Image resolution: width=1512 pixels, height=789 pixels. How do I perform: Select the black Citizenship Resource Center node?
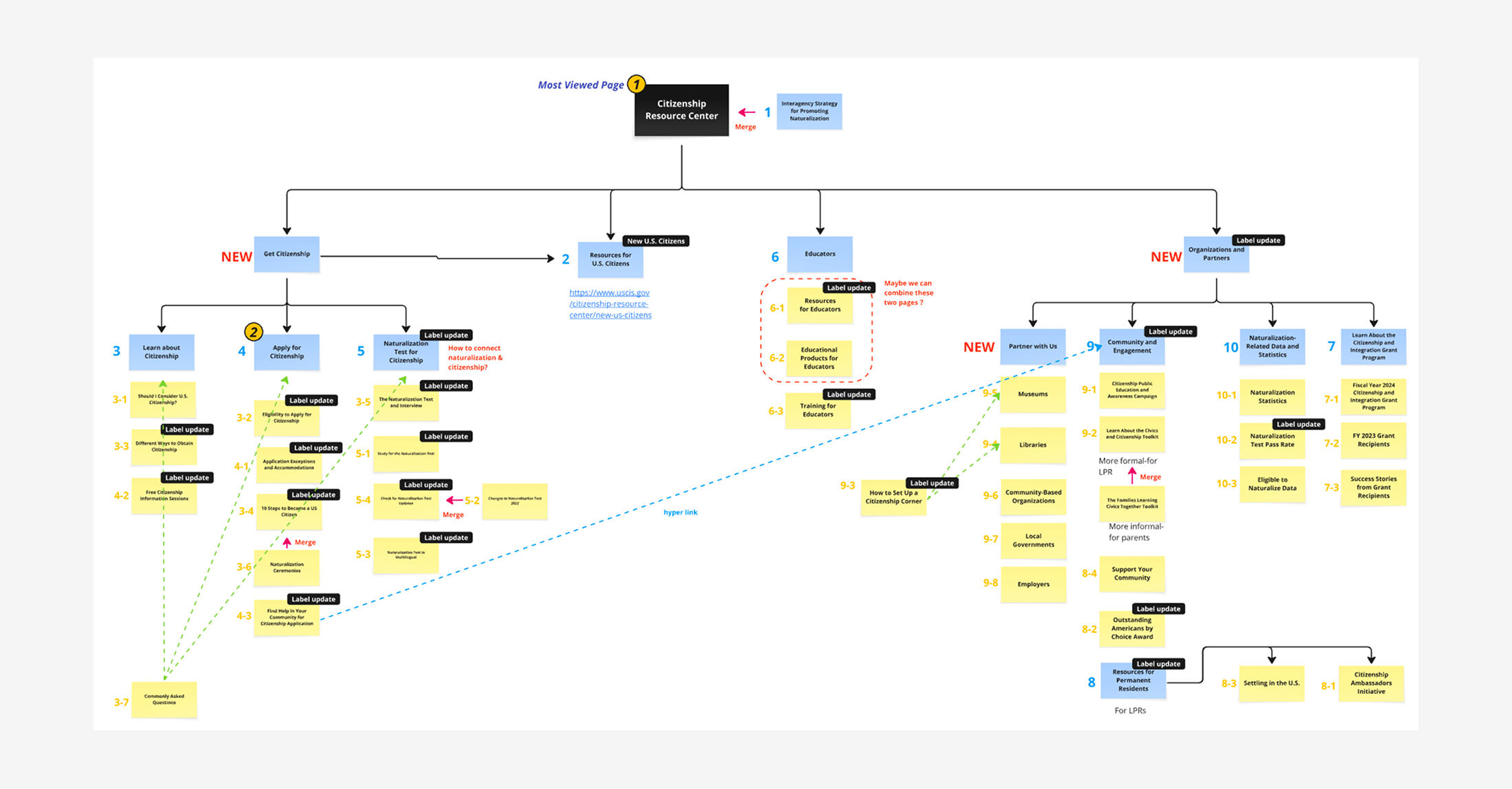pos(681,110)
